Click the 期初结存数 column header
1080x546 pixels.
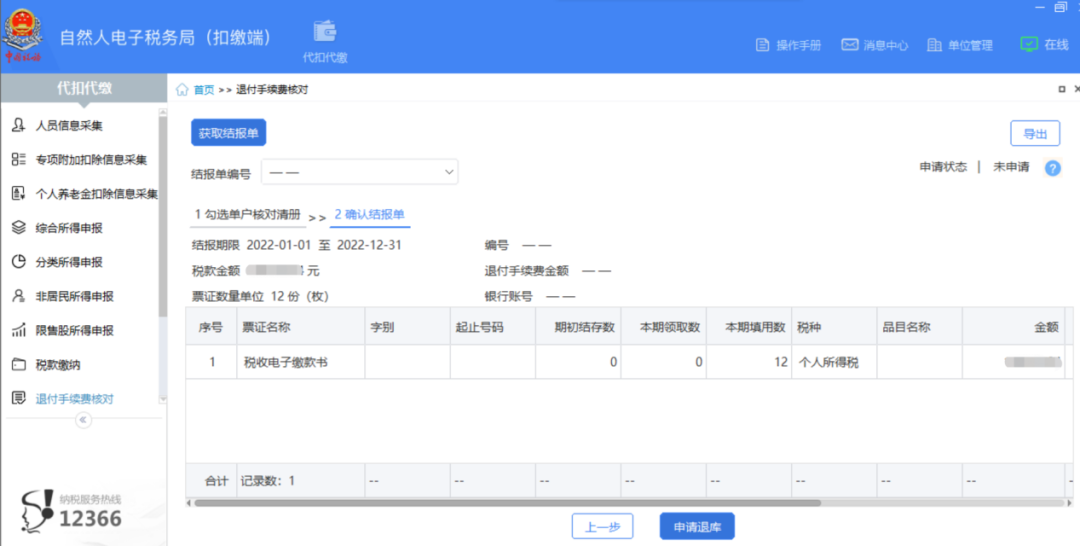[578, 327]
